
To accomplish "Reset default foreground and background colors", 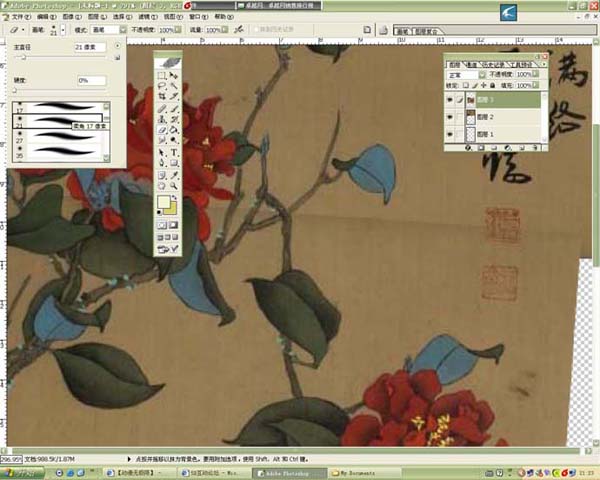I will [159, 212].
